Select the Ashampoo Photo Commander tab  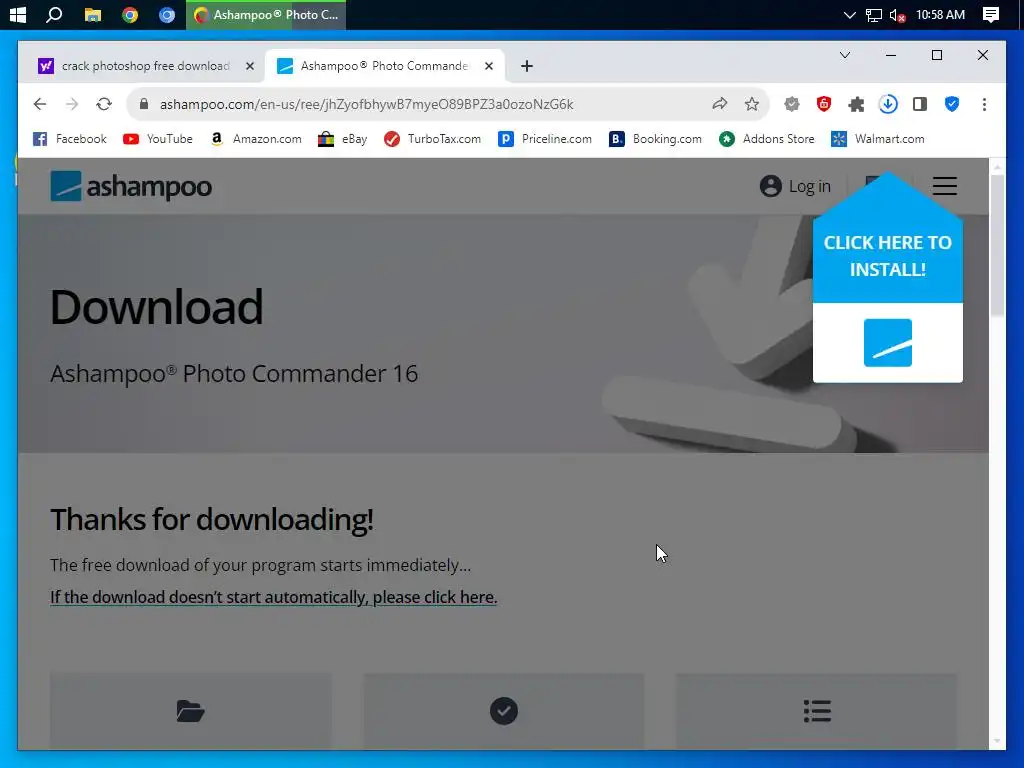(x=385, y=66)
